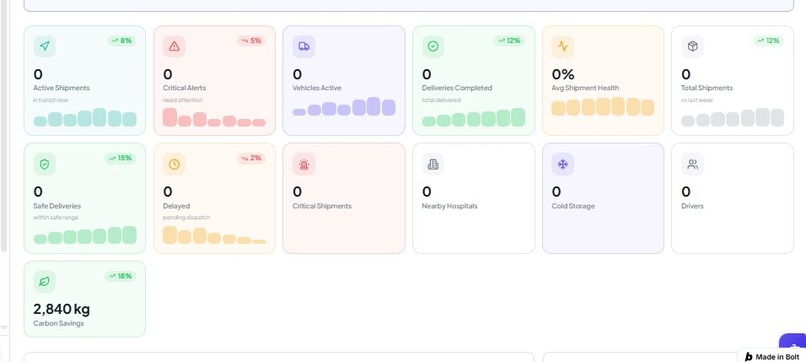Click the 'Critical Alerts' label
Image resolution: width=806 pixels, height=362 pixels.
[x=185, y=88]
